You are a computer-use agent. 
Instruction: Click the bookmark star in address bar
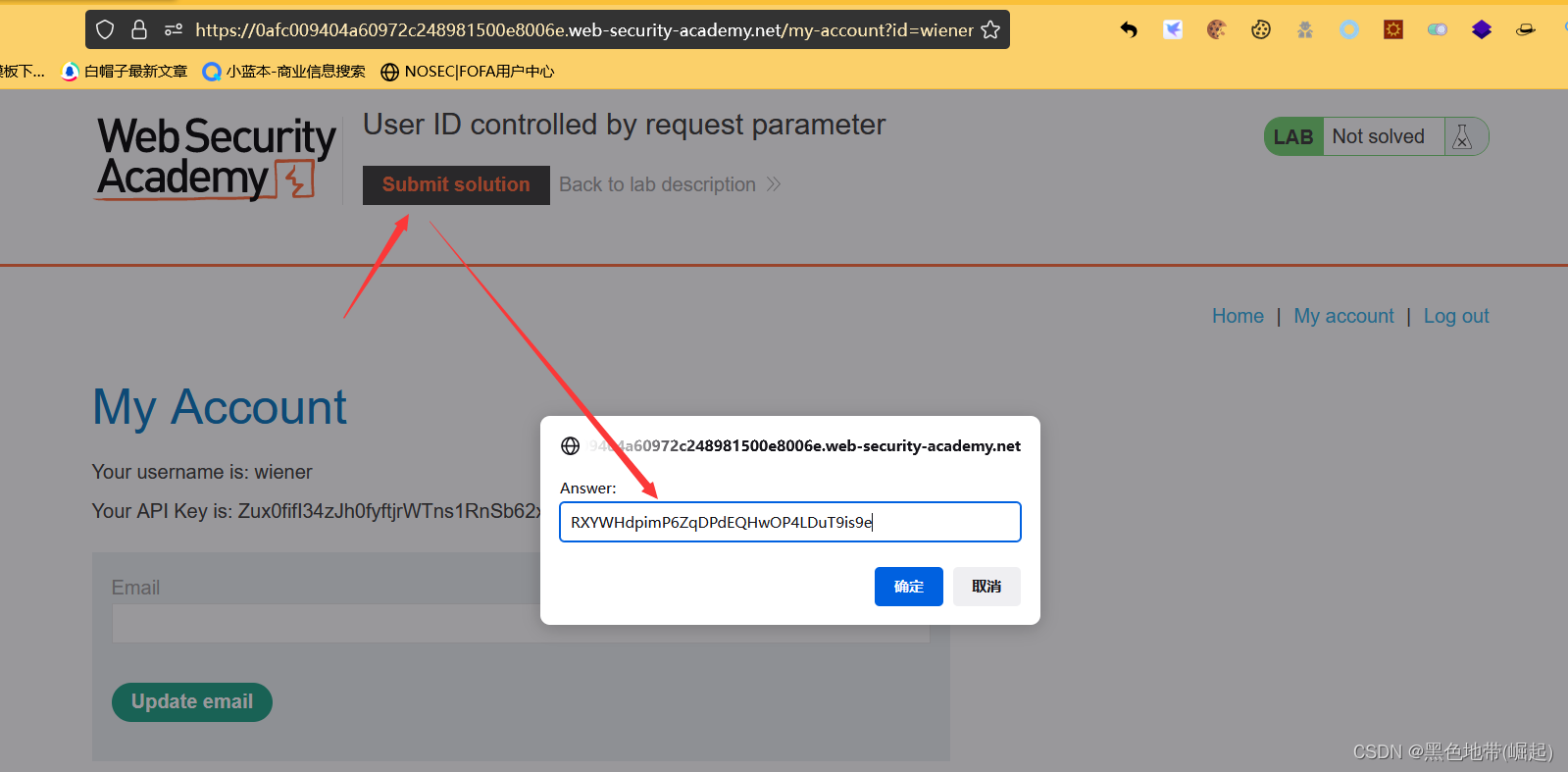point(990,29)
